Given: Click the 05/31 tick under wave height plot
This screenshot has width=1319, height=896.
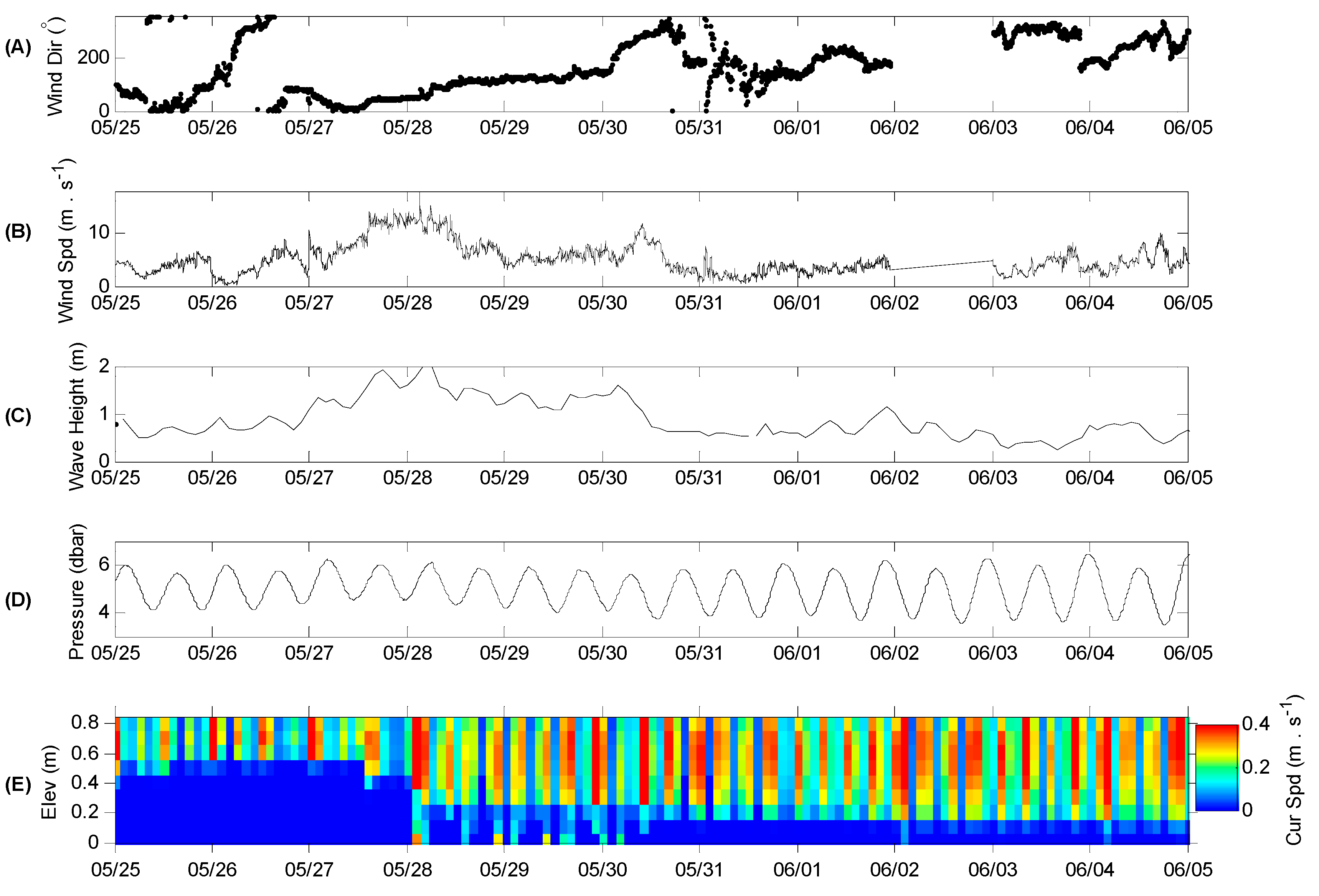Looking at the screenshot, I should (x=699, y=478).
